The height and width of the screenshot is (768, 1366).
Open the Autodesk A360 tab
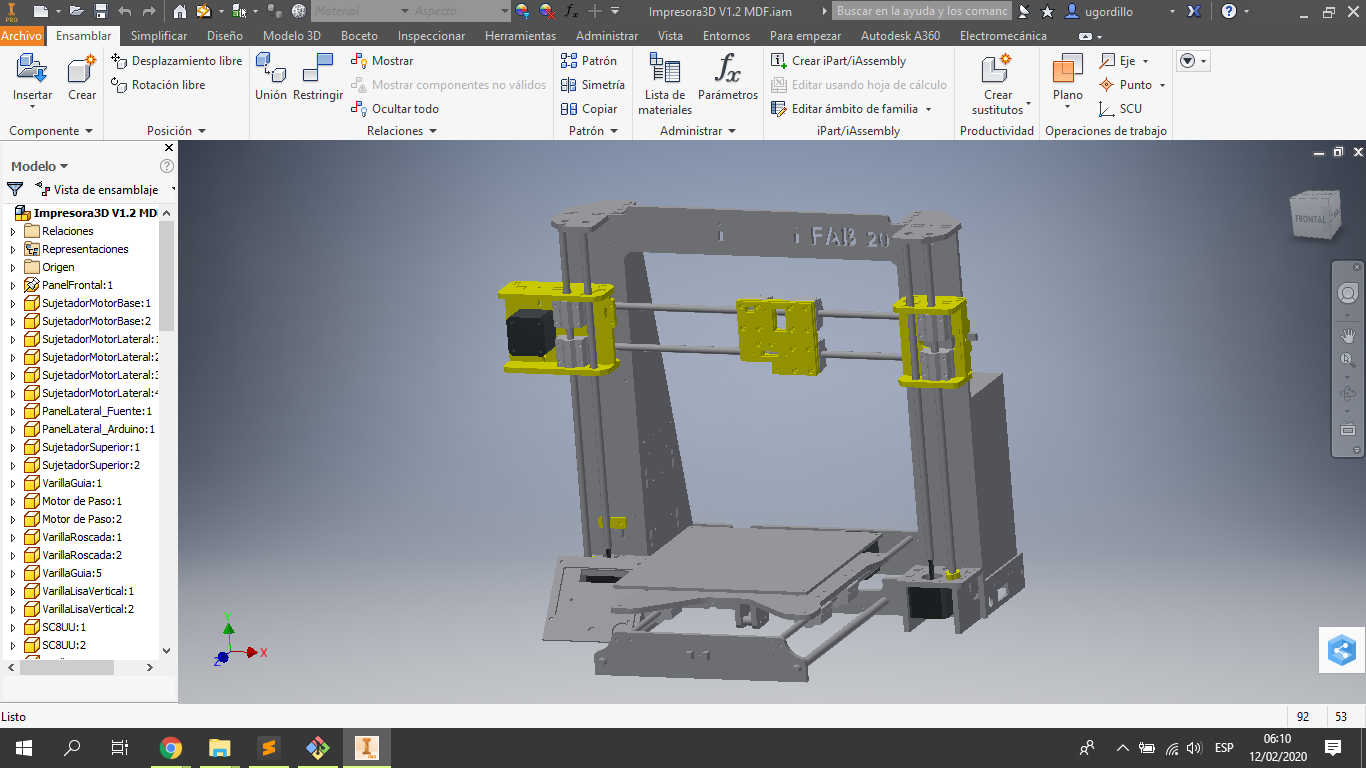(x=900, y=36)
